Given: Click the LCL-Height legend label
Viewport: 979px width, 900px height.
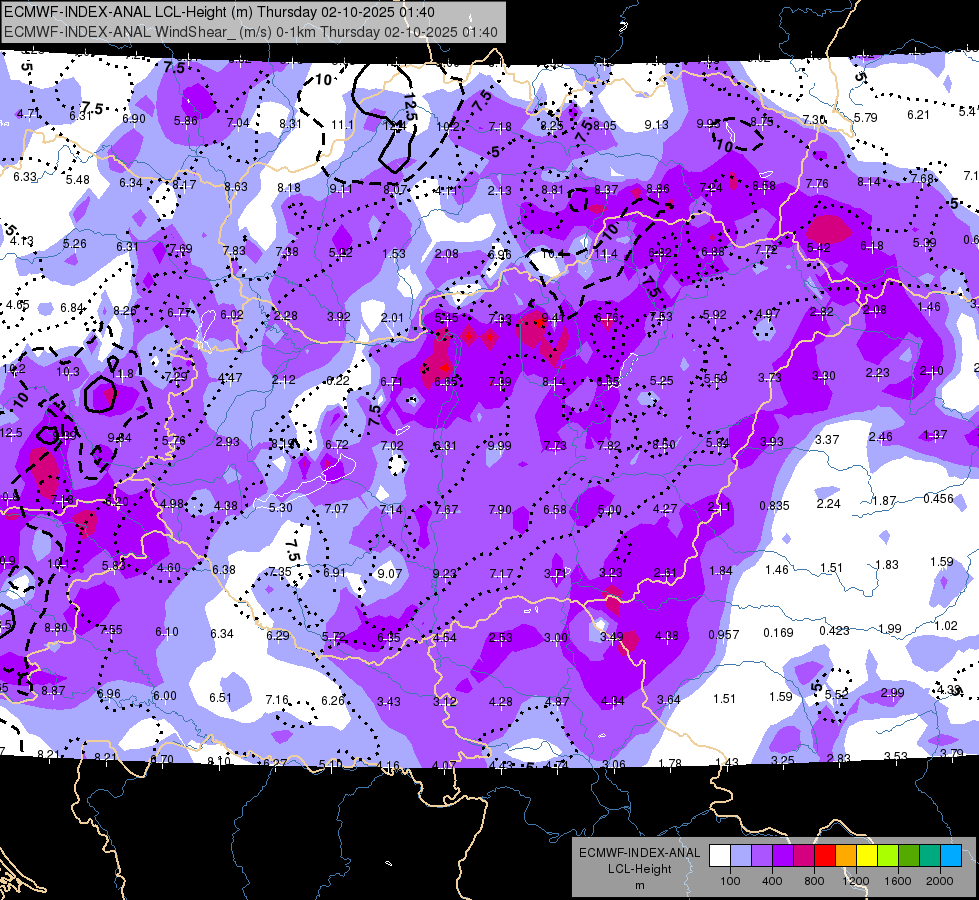Looking at the screenshot, I should (639, 869).
